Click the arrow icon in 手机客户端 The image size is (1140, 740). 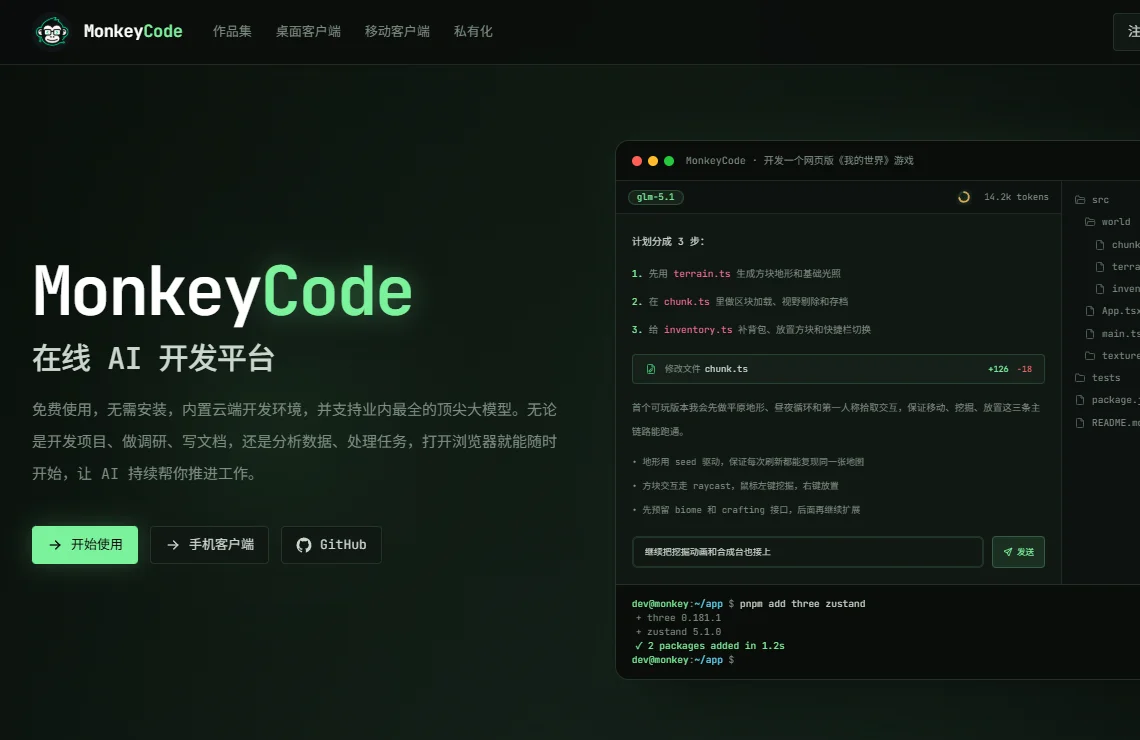pyautogui.click(x=173, y=544)
